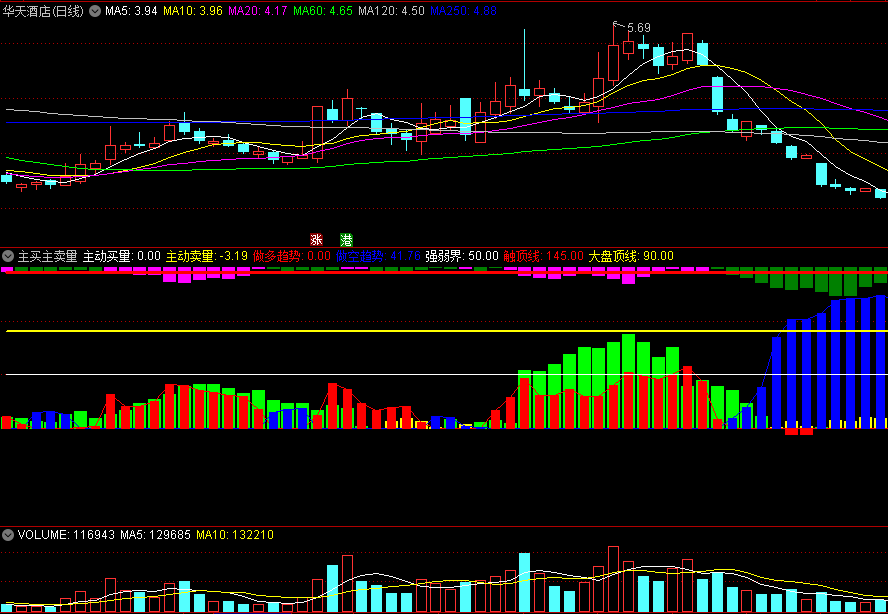Click the 做多趋势: 0.00 value
This screenshot has height=614, width=888.
coord(292,256)
